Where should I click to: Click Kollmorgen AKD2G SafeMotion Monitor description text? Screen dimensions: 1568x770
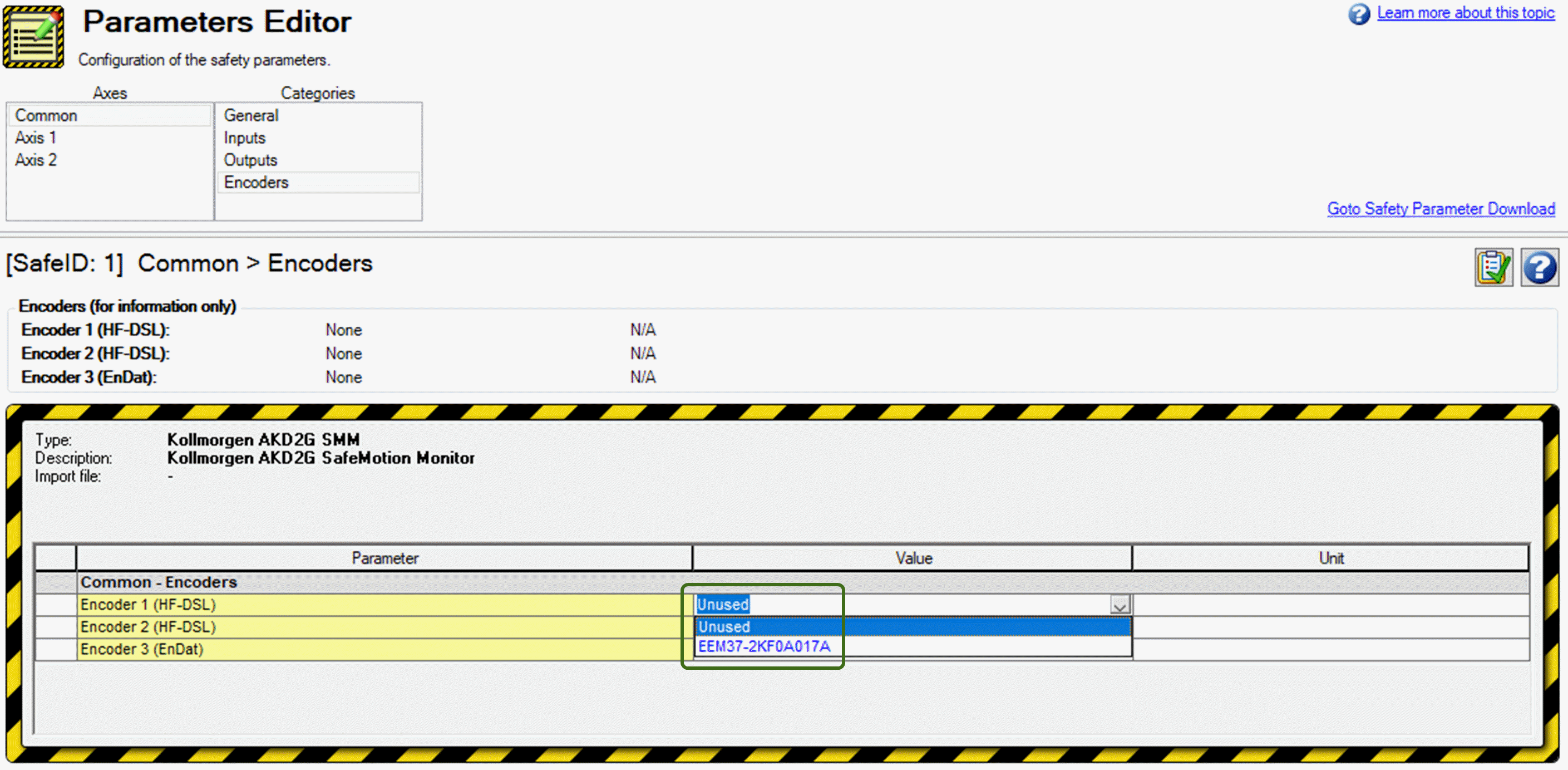tap(321, 458)
